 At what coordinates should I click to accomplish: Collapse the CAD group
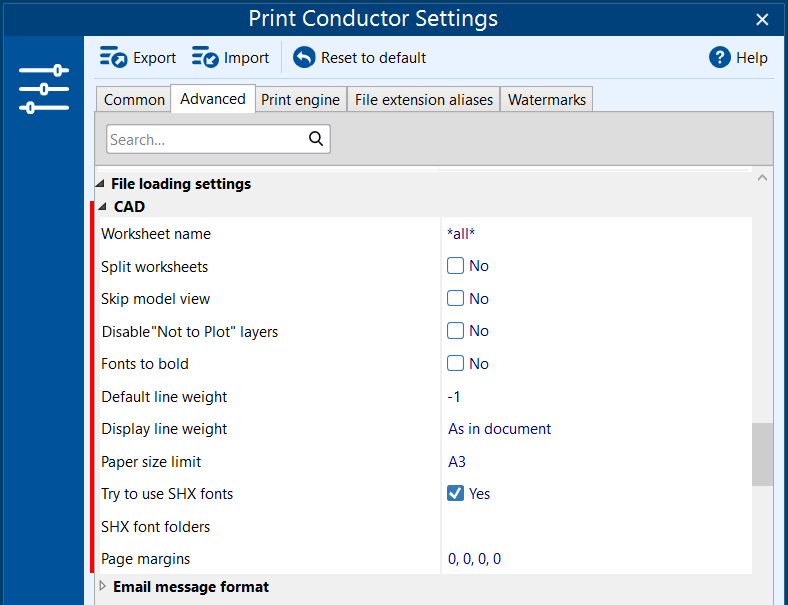coord(103,207)
